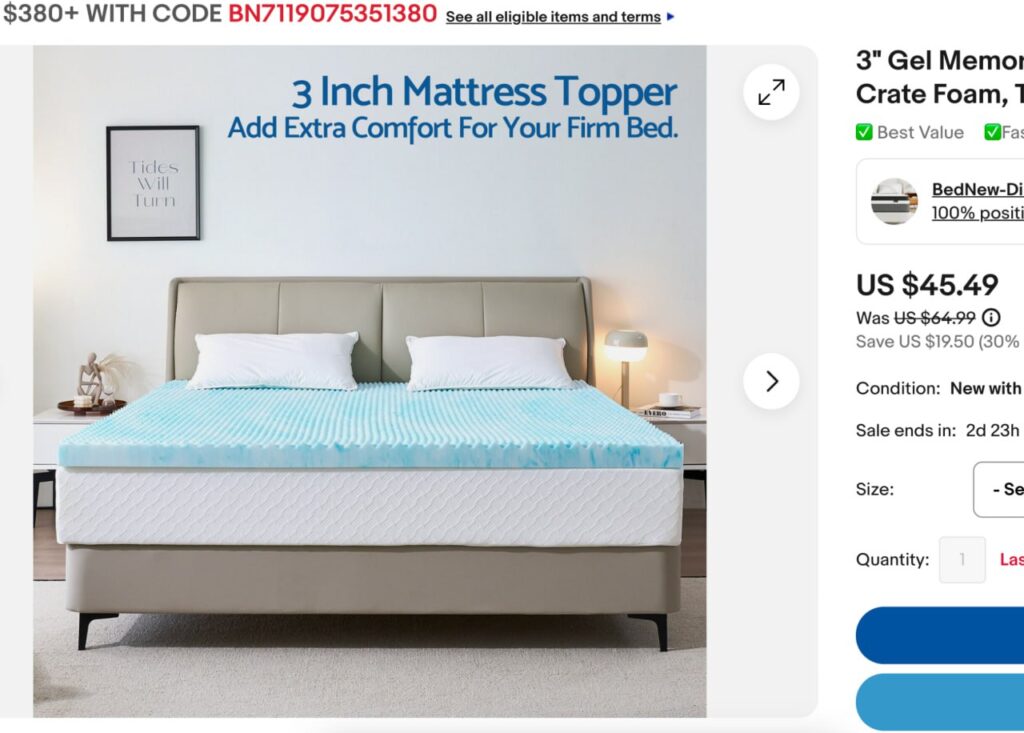
Task: Click the green Best Value checkmark badge
Action: click(864, 132)
